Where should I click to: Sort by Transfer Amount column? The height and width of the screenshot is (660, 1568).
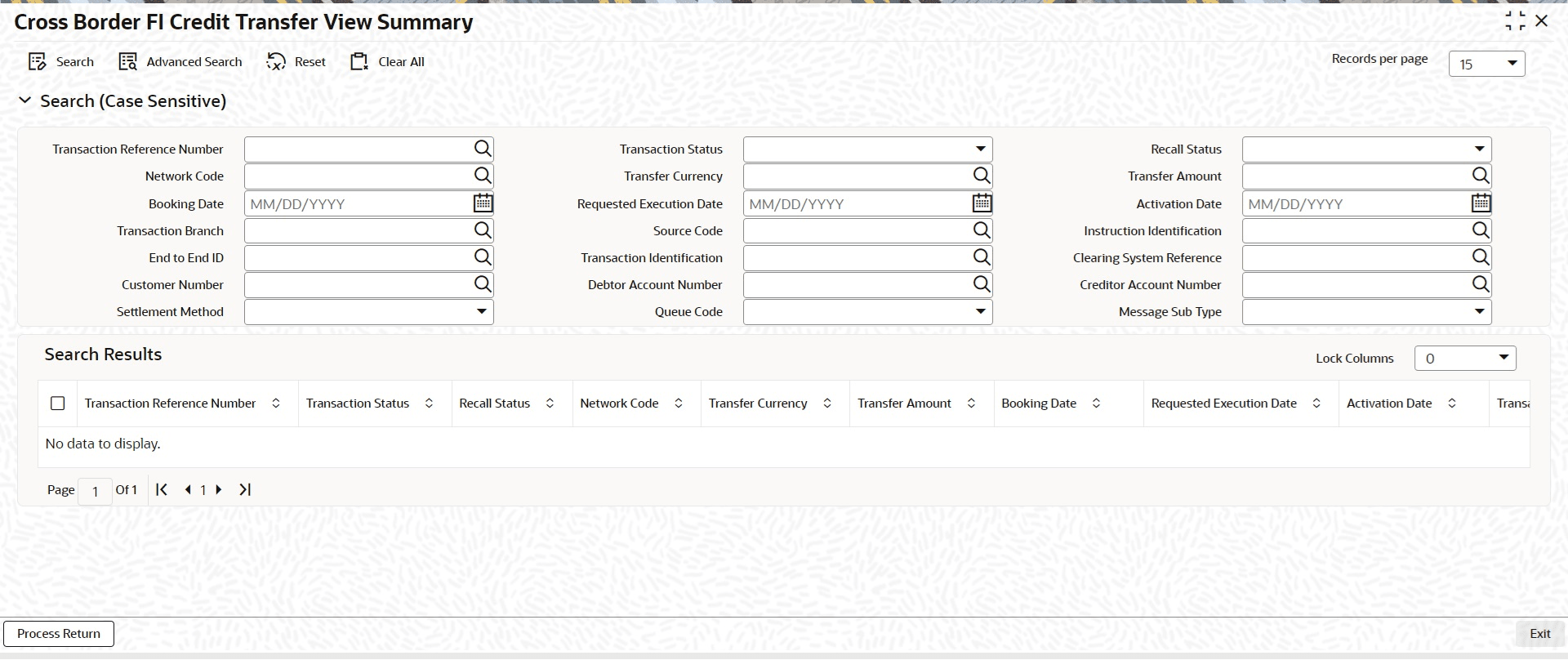(971, 404)
